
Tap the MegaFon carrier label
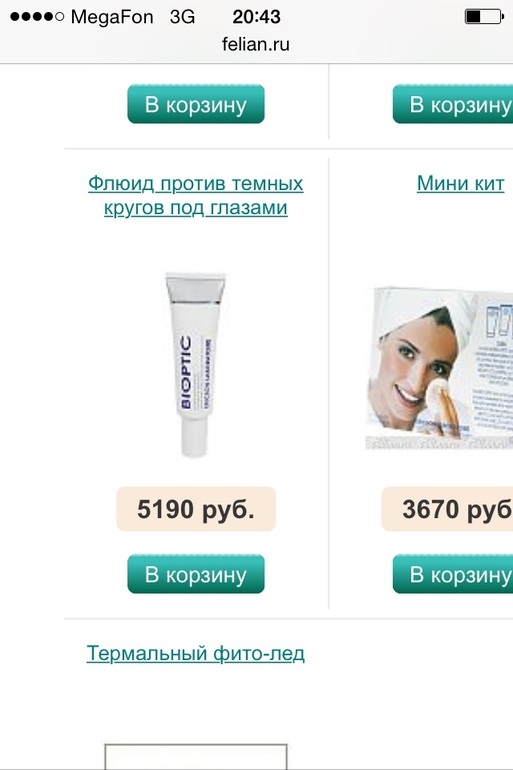[x=112, y=17]
